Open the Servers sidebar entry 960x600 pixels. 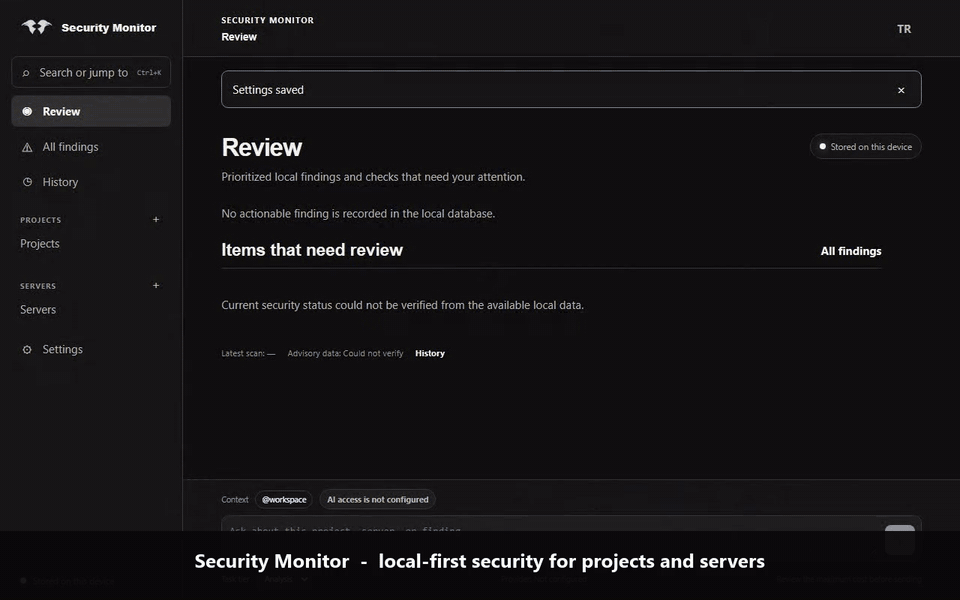click(38, 310)
